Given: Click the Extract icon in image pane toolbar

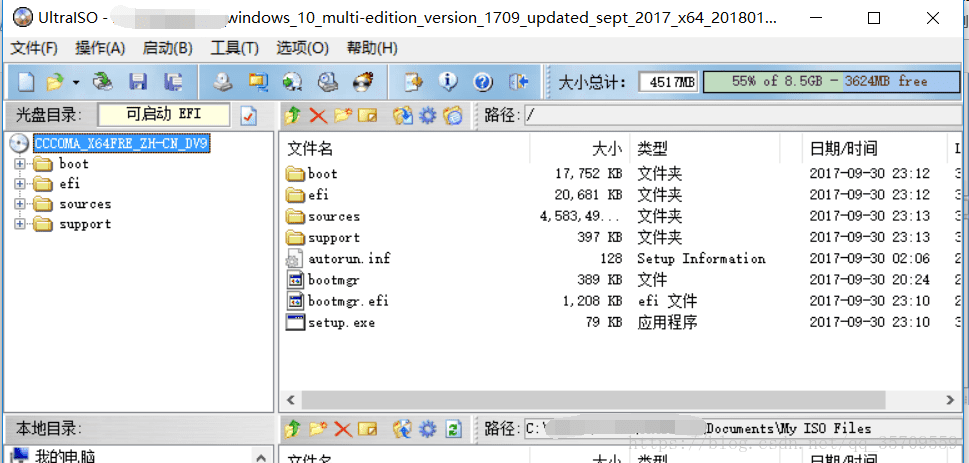Looking at the screenshot, I should pos(403,115).
